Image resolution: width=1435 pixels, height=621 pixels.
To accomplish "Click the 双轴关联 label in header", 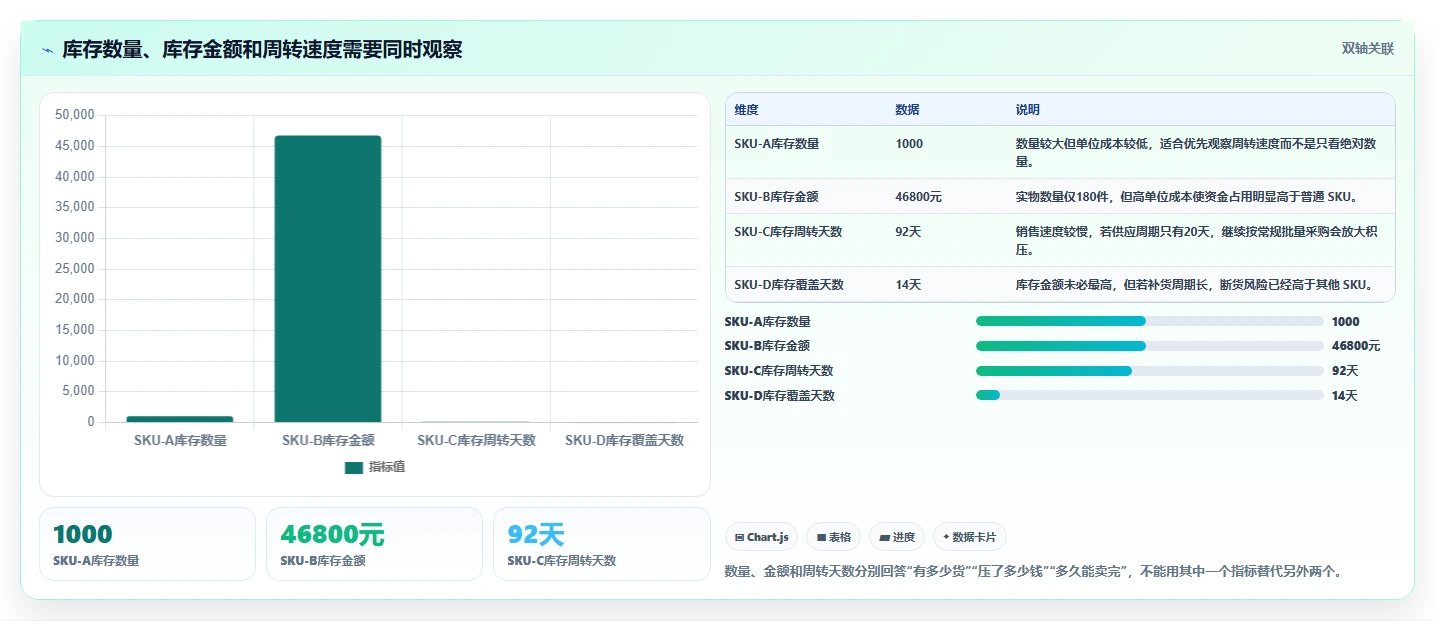I will [x=1367, y=49].
